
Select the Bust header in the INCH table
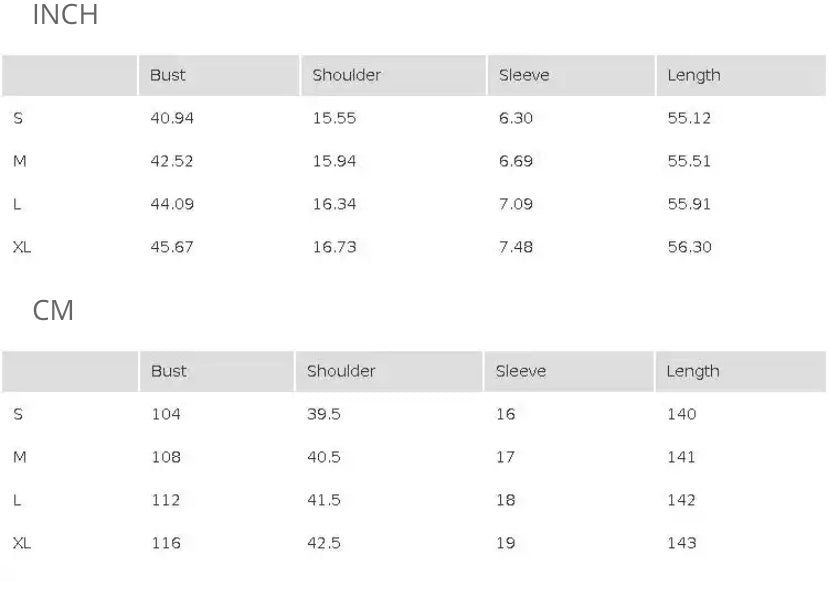click(x=168, y=75)
